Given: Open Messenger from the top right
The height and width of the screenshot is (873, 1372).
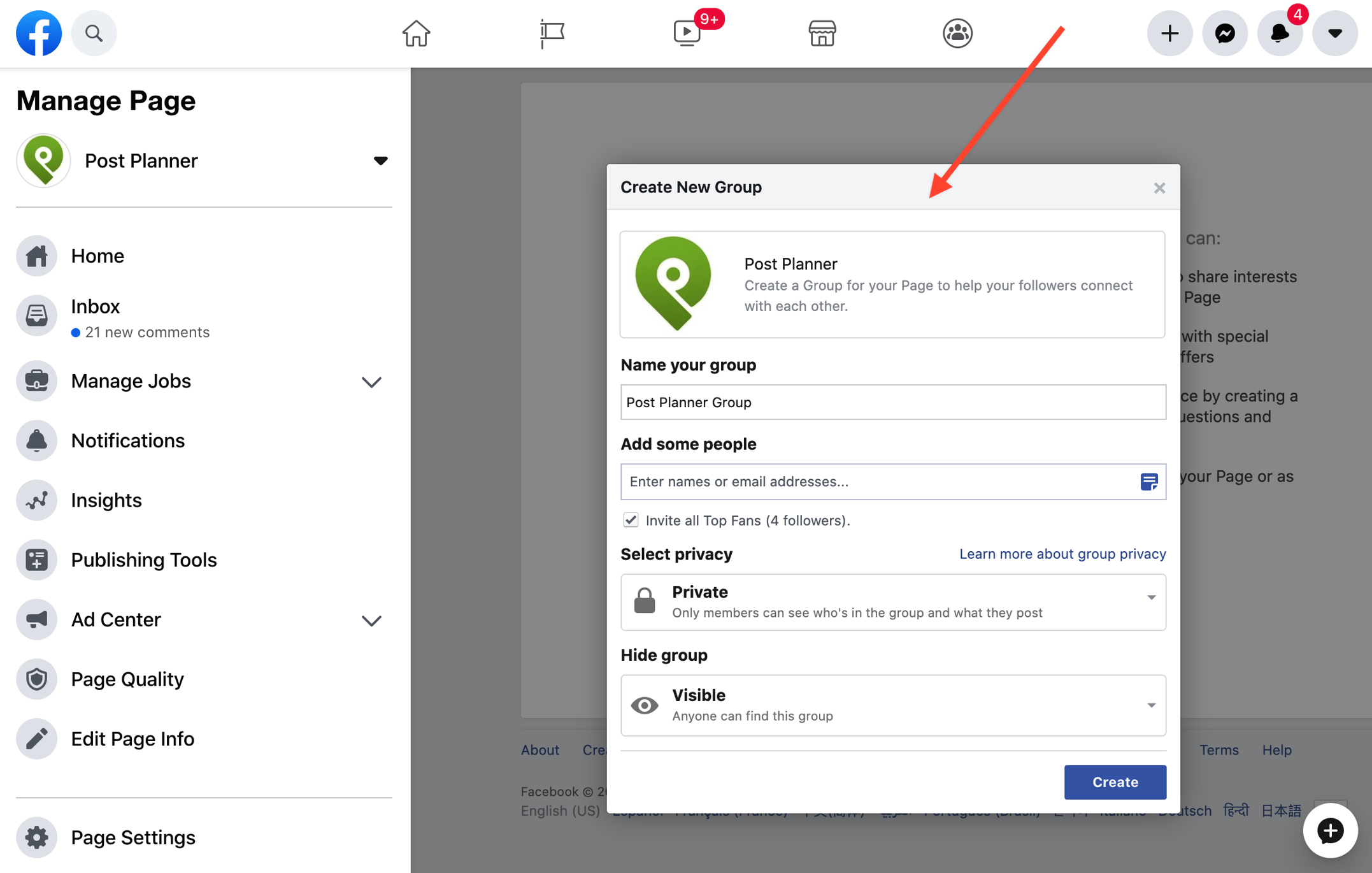Looking at the screenshot, I should 1224,33.
